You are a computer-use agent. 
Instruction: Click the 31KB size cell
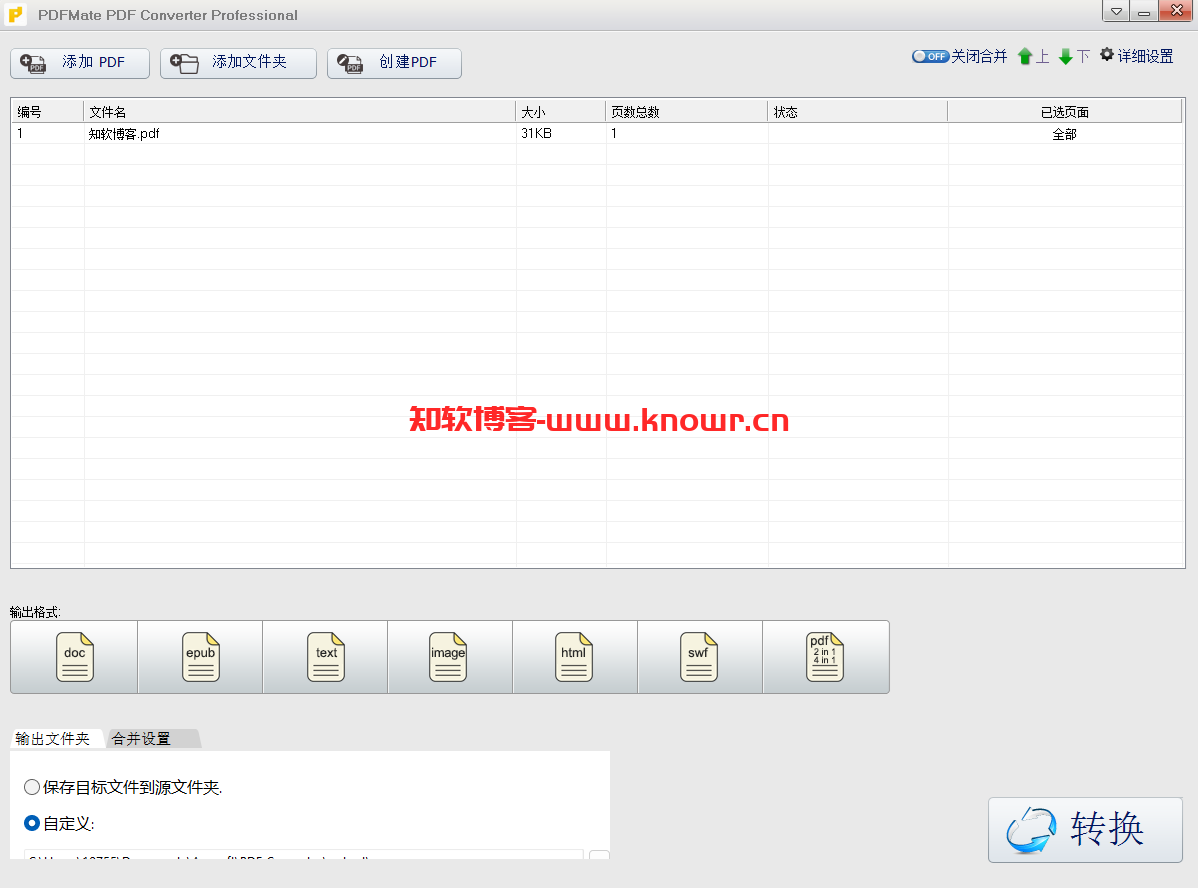click(x=561, y=134)
